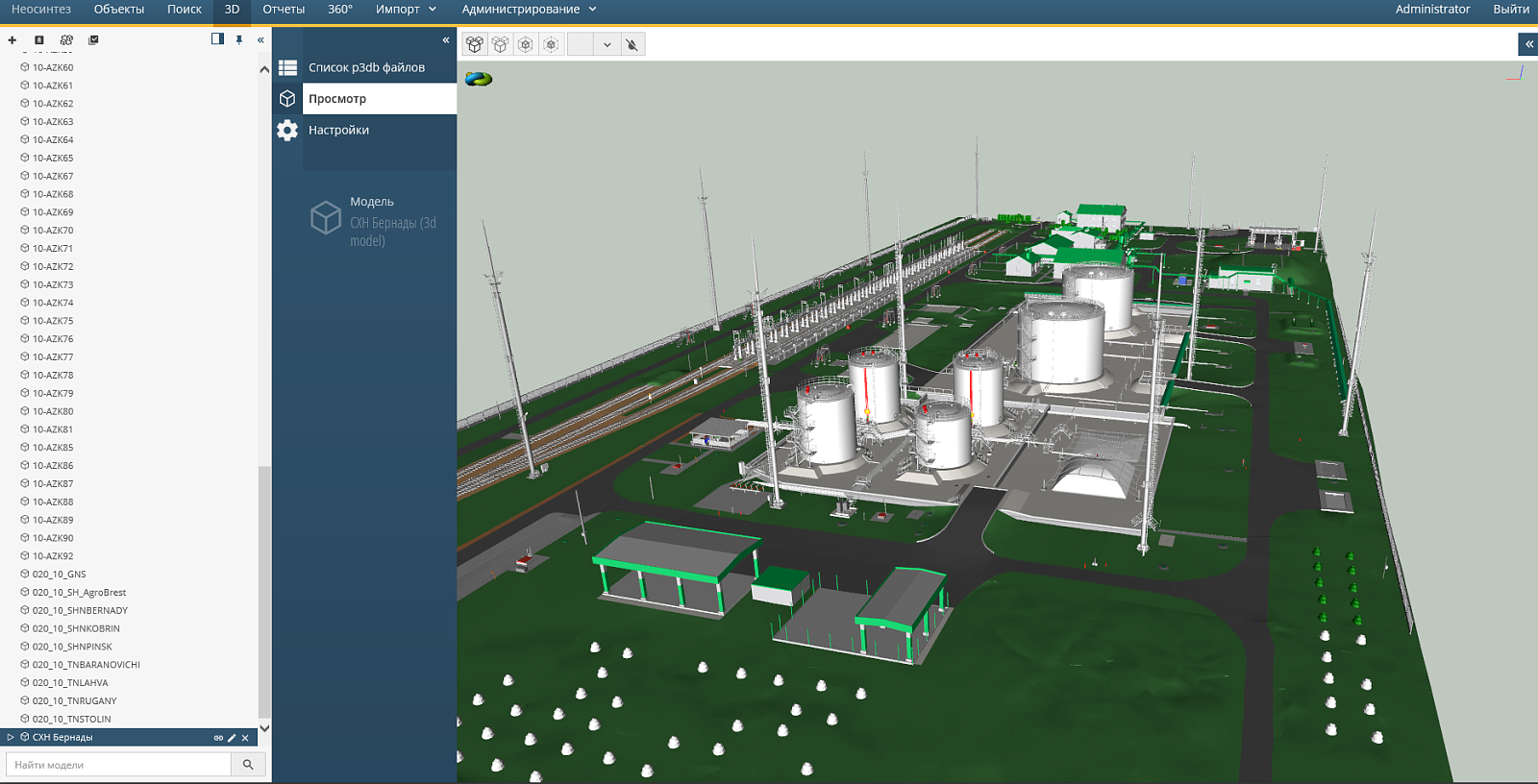
Task: Open the Отчеты menu item
Action: coord(284,10)
